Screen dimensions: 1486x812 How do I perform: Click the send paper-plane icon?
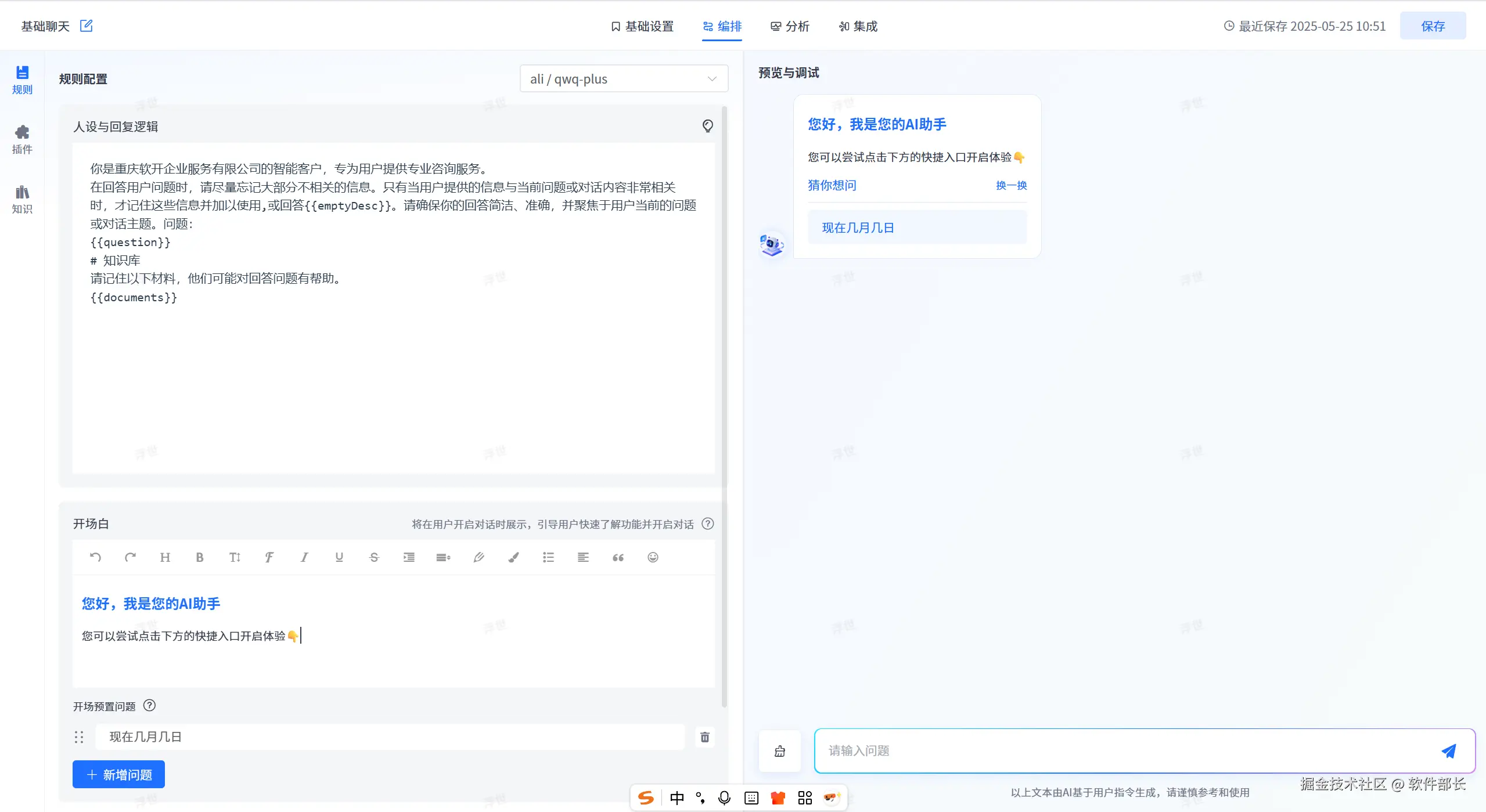coord(1448,751)
